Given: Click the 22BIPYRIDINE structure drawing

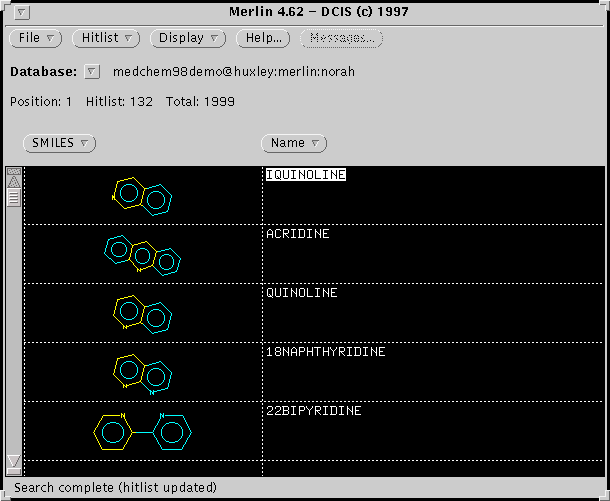Looking at the screenshot, I should (x=142, y=431).
